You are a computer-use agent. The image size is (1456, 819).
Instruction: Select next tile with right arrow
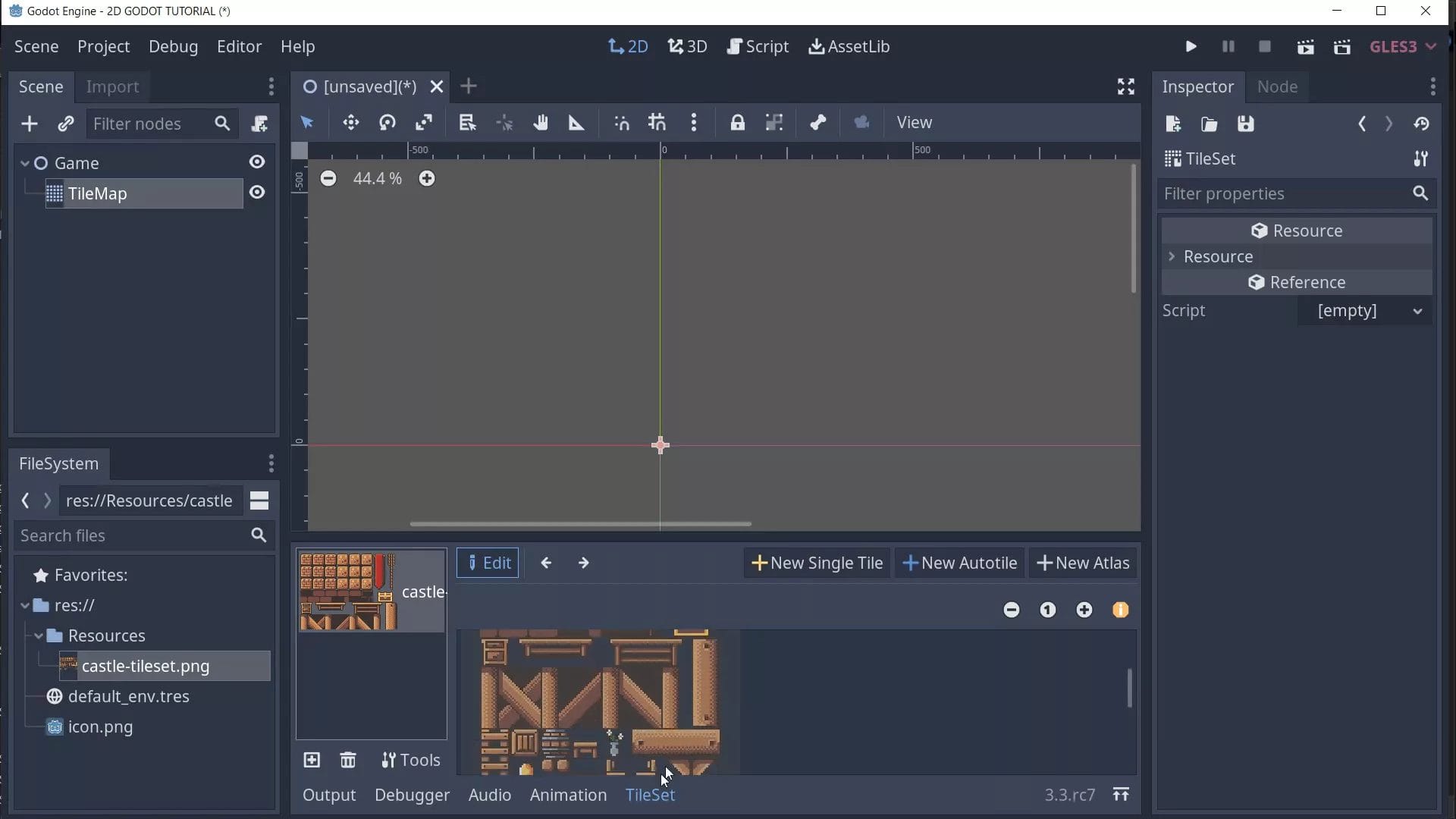pyautogui.click(x=583, y=563)
